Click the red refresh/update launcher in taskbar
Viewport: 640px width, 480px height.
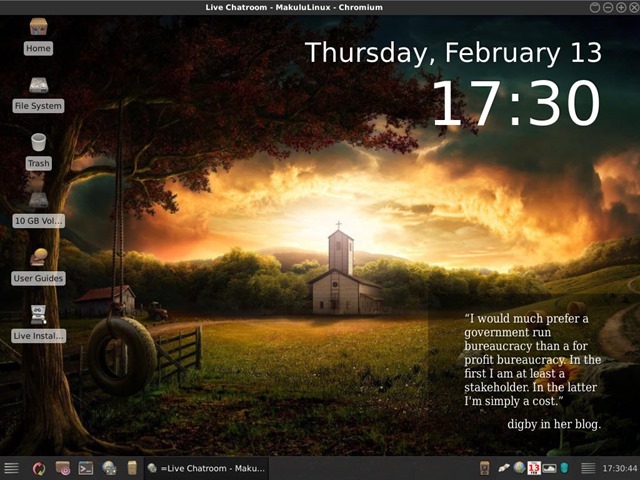39,468
